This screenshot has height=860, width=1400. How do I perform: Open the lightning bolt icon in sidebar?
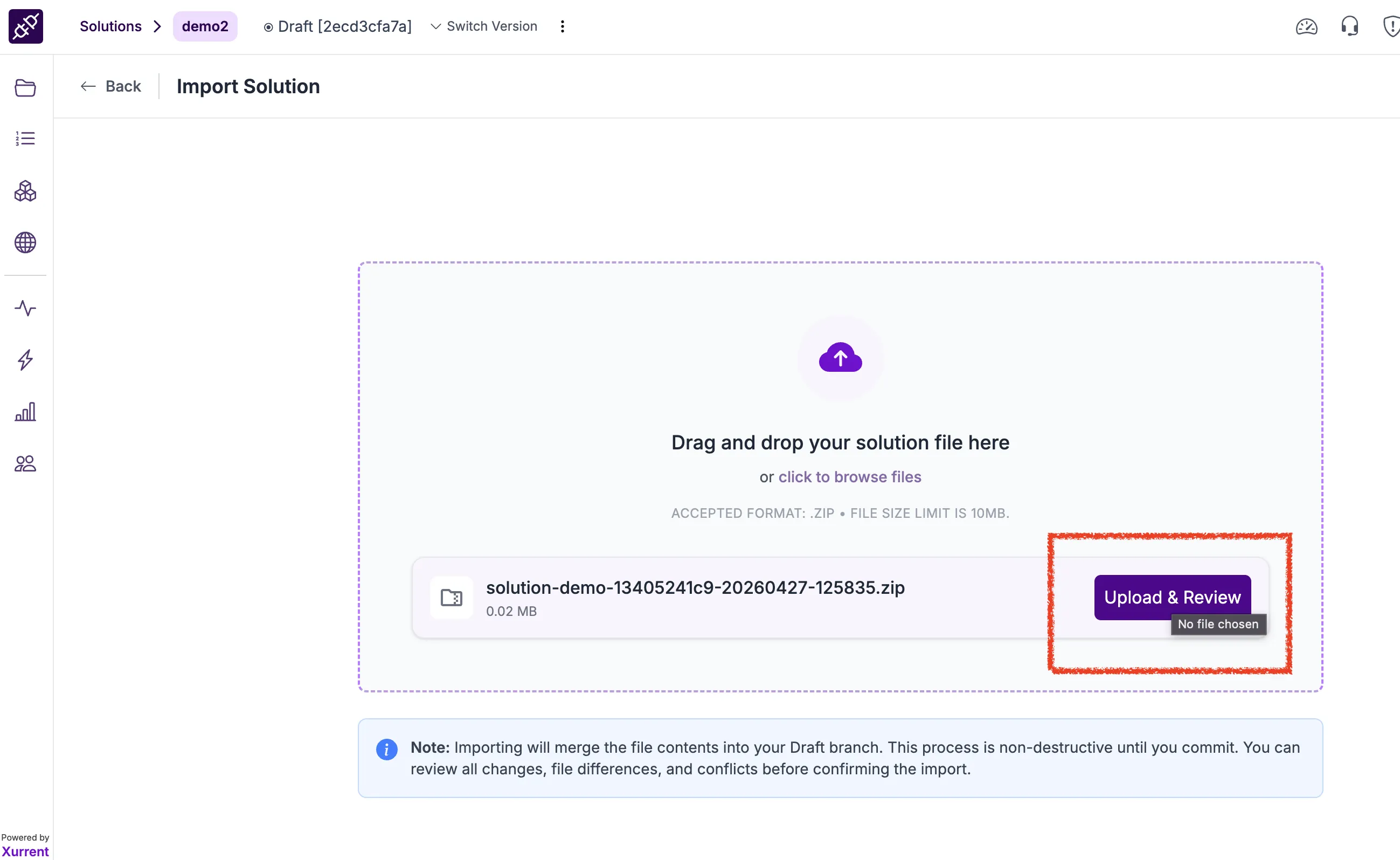click(x=25, y=360)
